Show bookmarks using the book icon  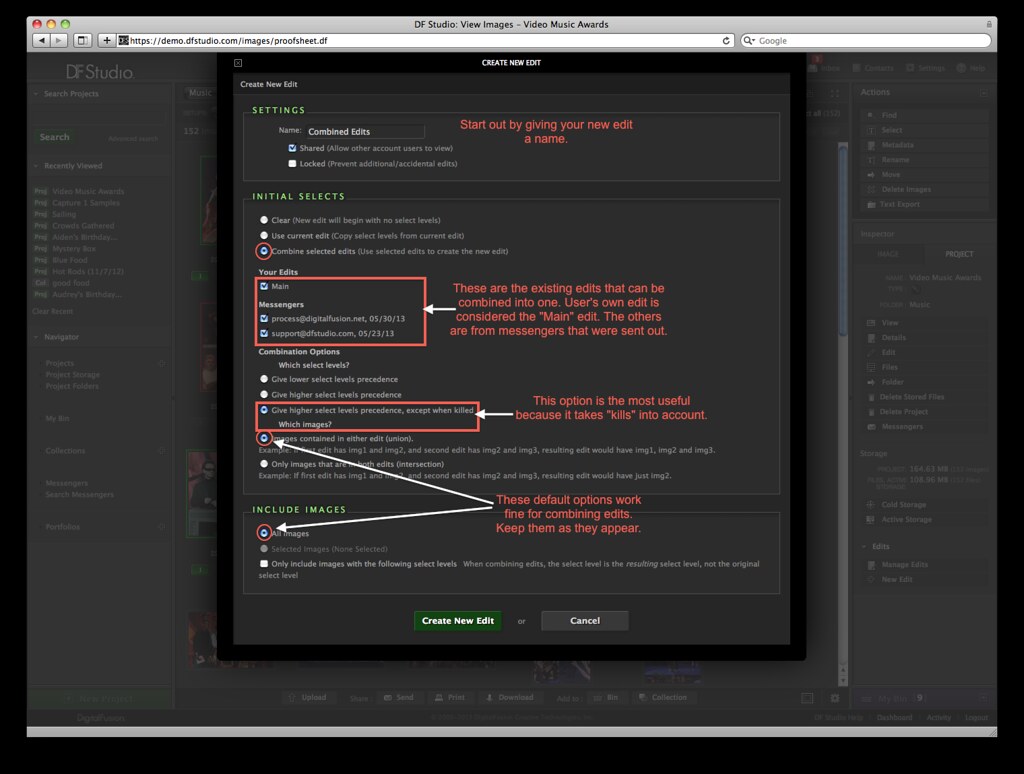[x=82, y=40]
